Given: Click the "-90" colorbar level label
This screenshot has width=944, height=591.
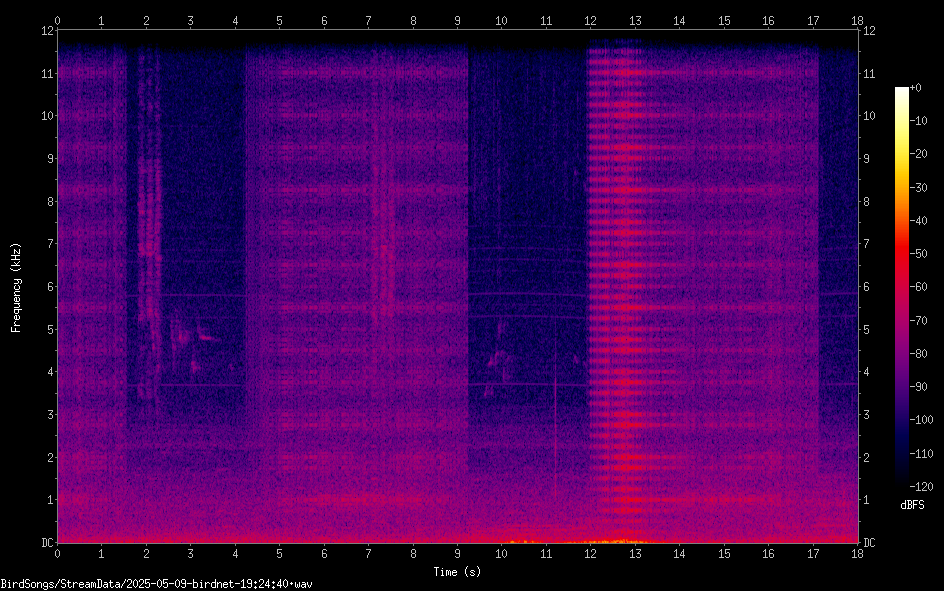Looking at the screenshot, I should point(918,387).
